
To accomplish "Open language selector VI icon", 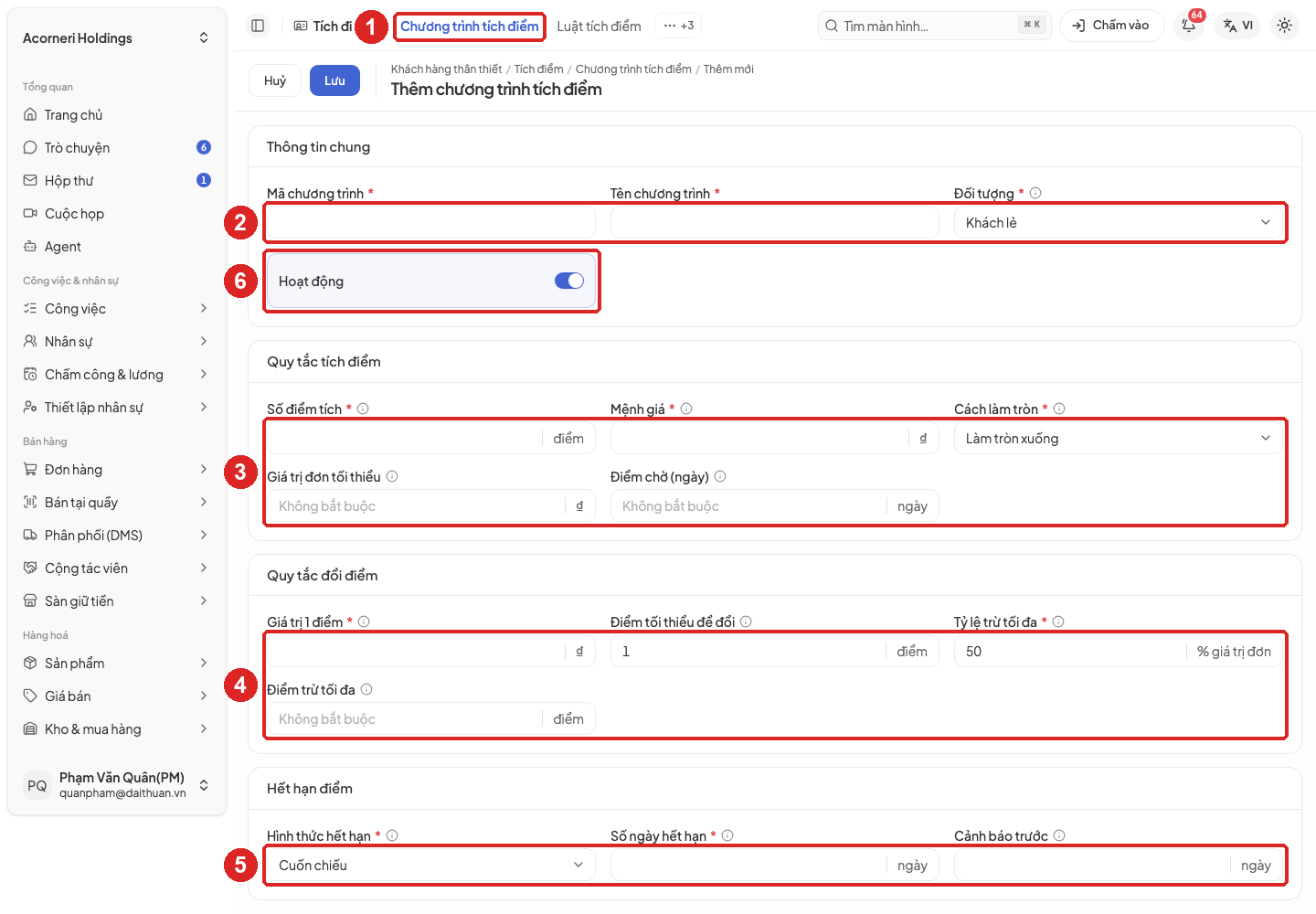I will coord(1238,26).
